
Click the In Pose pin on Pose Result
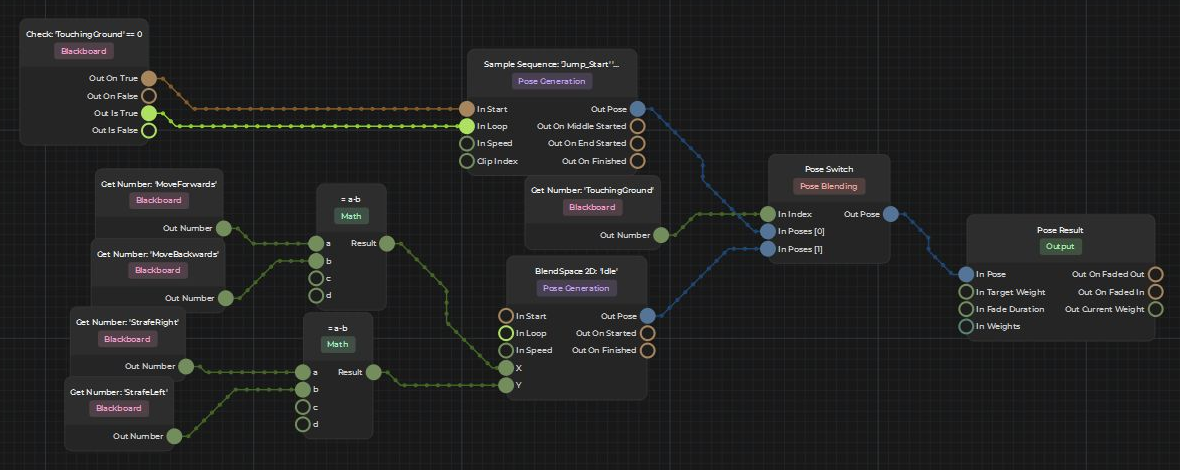(x=966, y=274)
